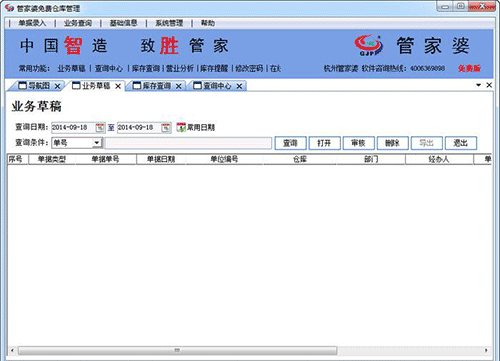
Task: Expand the 查询条件 单号 dropdown
Action: [x=96, y=143]
